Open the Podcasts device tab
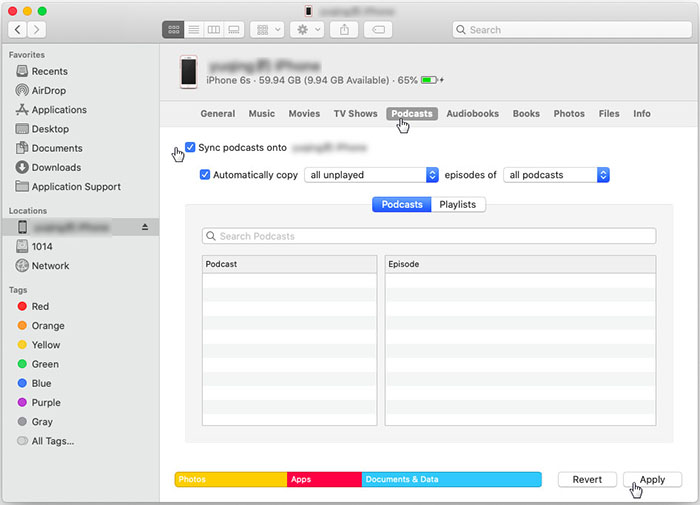Viewport: 700px width, 505px height. click(x=412, y=113)
